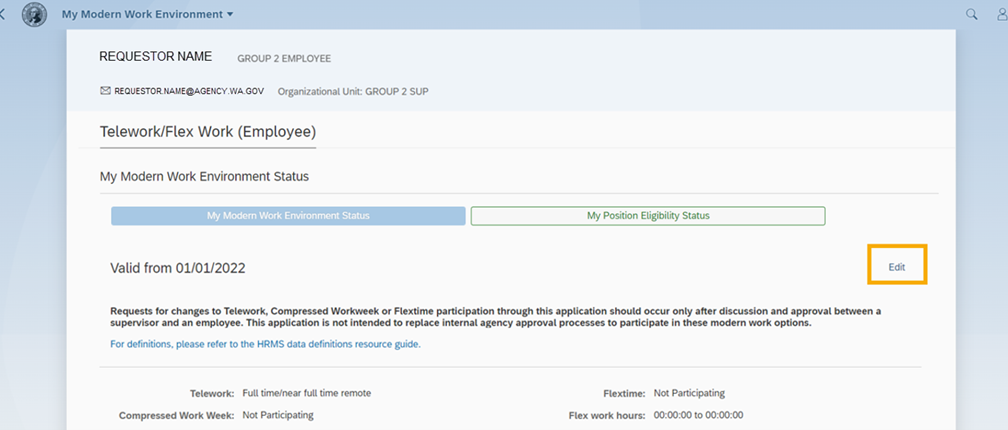The width and height of the screenshot is (1008, 430).
Task: Switch to My Position Eligibility Status view
Action: pyautogui.click(x=647, y=216)
